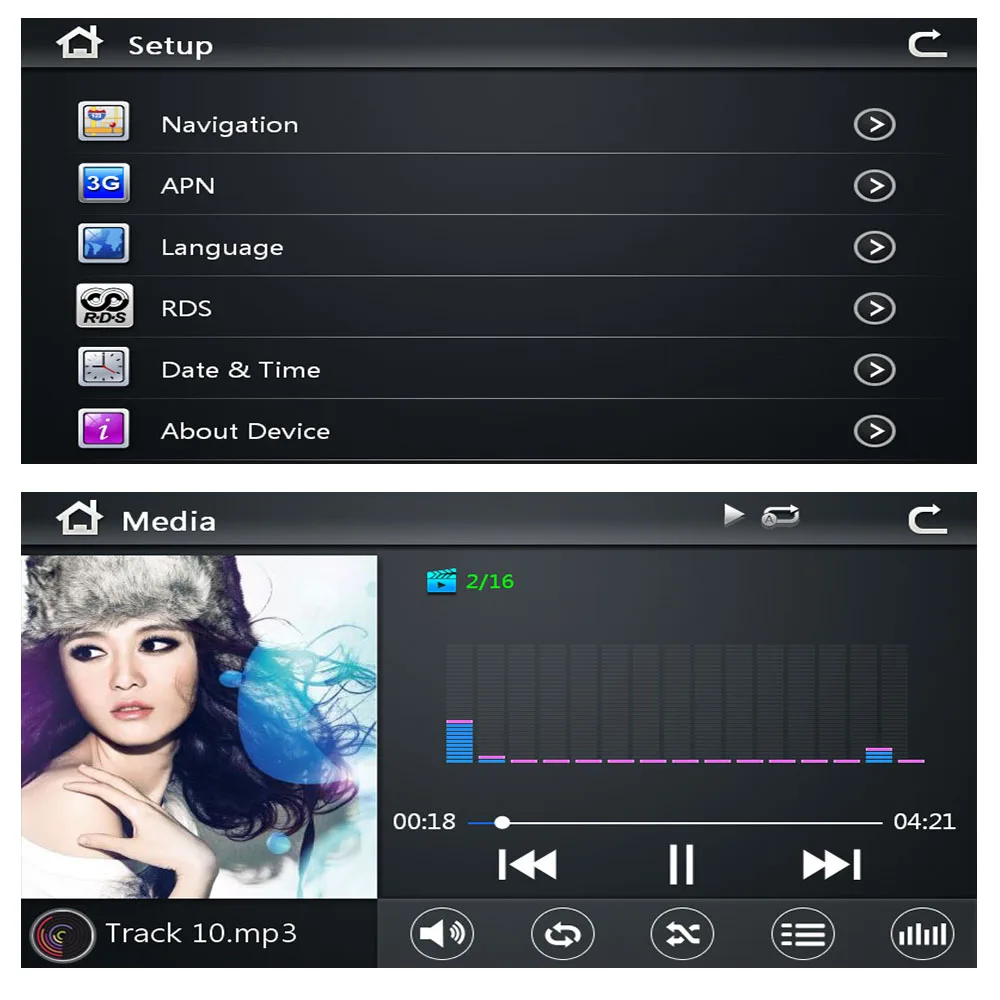
Task: Choose the Navigation menu label
Action: pos(230,124)
